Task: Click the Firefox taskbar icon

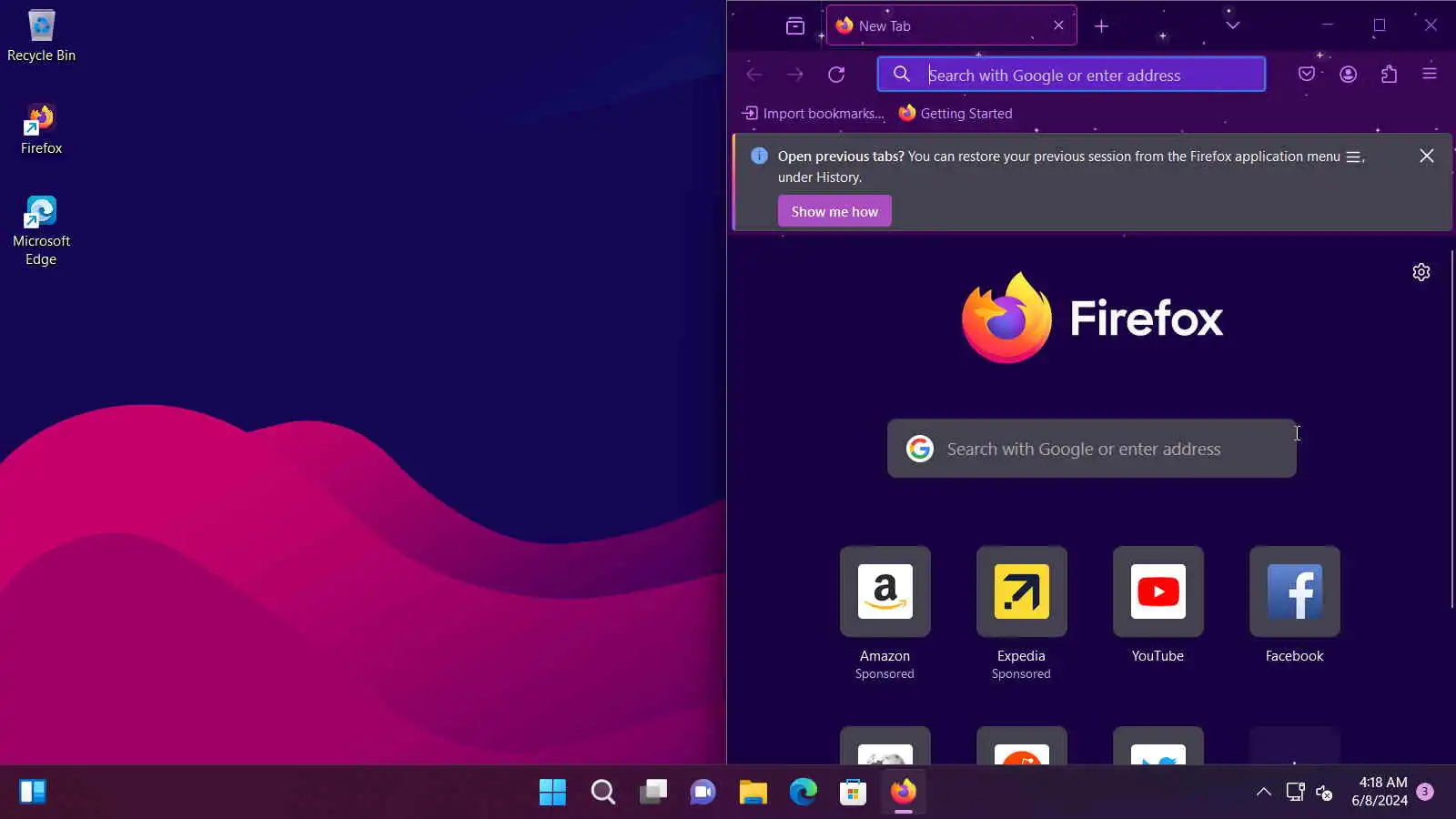Action: click(903, 792)
